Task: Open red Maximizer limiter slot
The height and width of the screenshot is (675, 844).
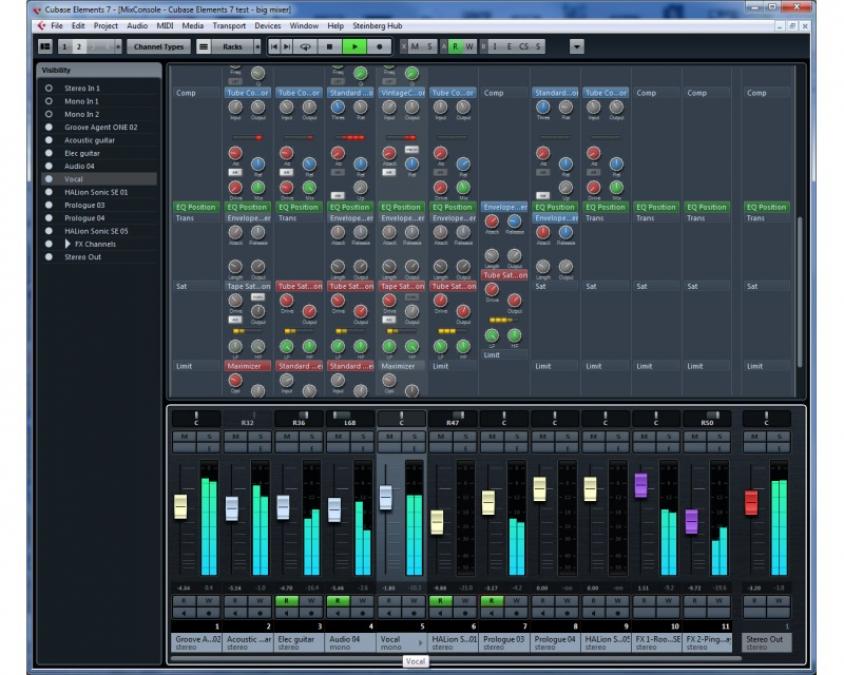Action: point(248,366)
